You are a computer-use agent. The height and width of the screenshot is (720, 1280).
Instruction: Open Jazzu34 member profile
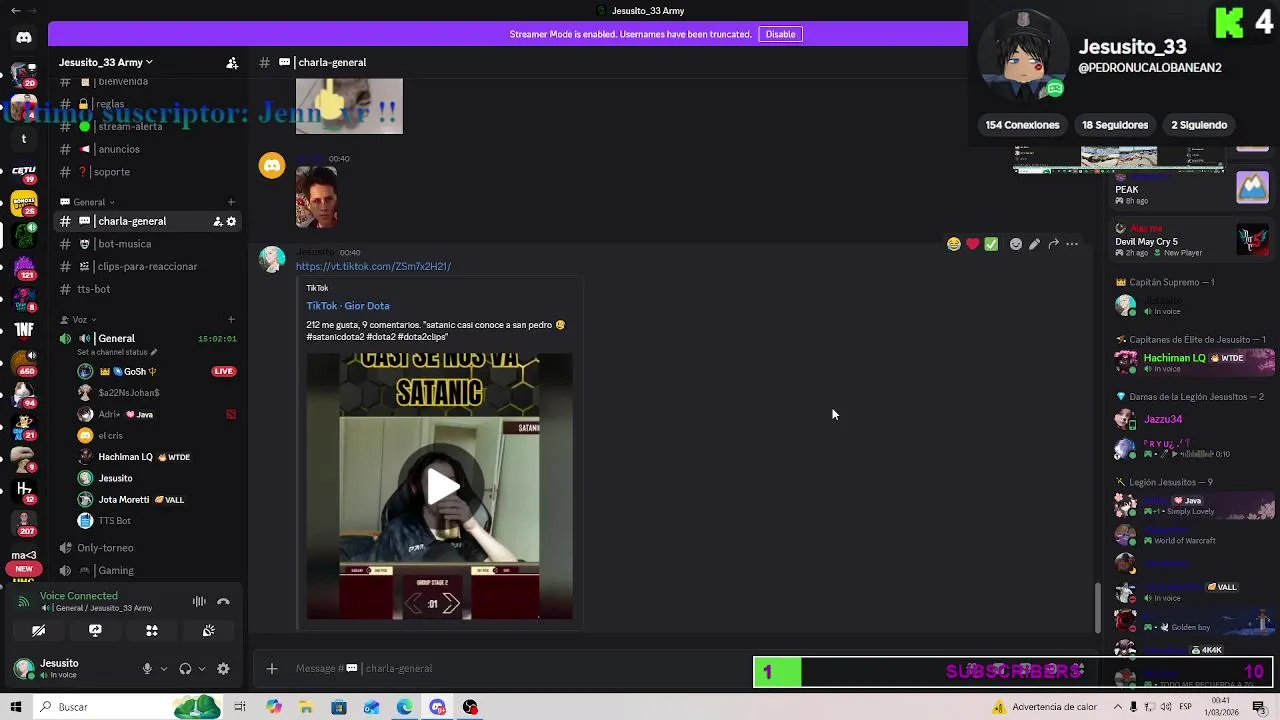tap(1163, 420)
